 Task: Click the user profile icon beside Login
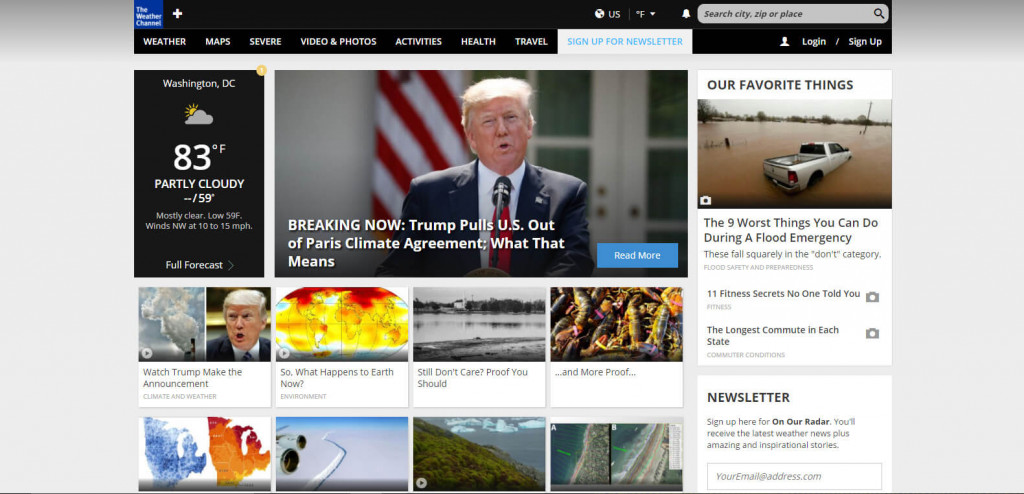[x=785, y=41]
